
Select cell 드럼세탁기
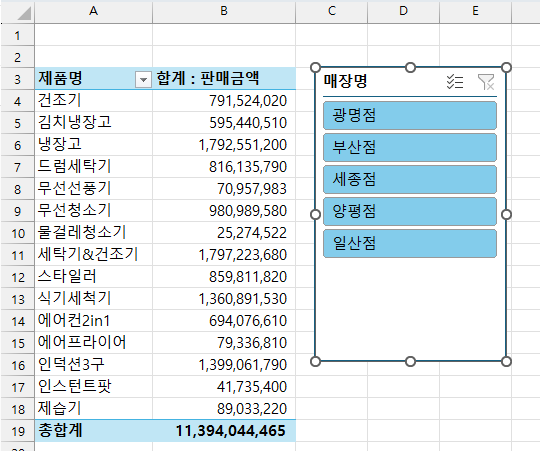coord(93,167)
